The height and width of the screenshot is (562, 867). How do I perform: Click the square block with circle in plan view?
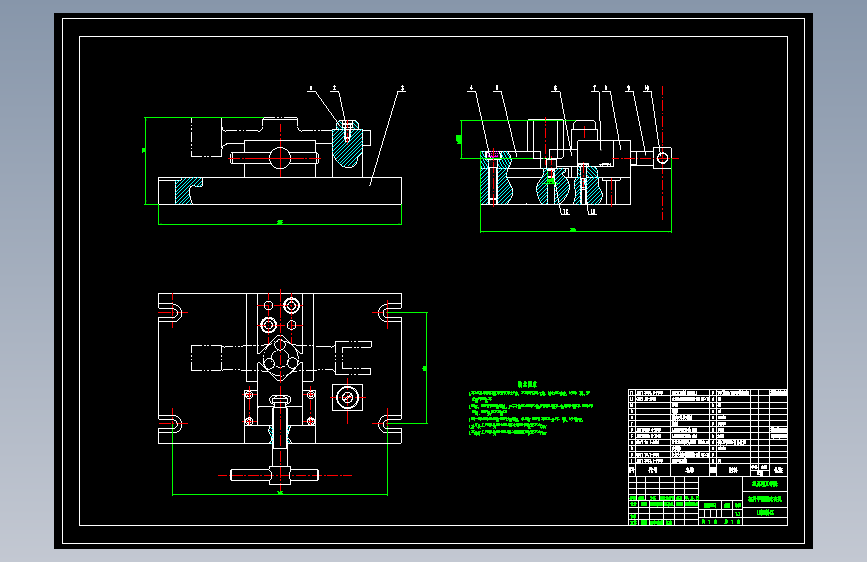(347, 397)
